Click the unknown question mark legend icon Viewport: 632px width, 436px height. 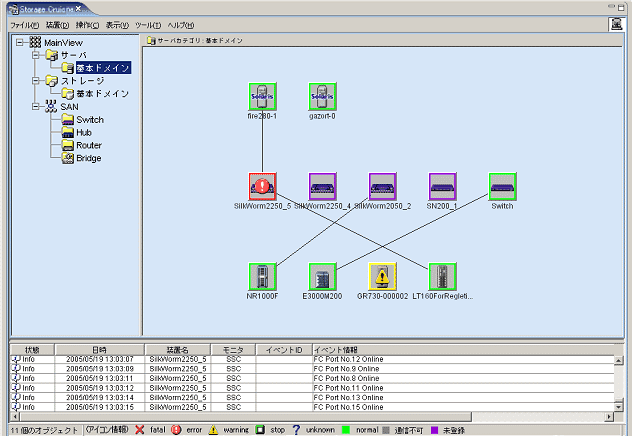tap(296, 430)
